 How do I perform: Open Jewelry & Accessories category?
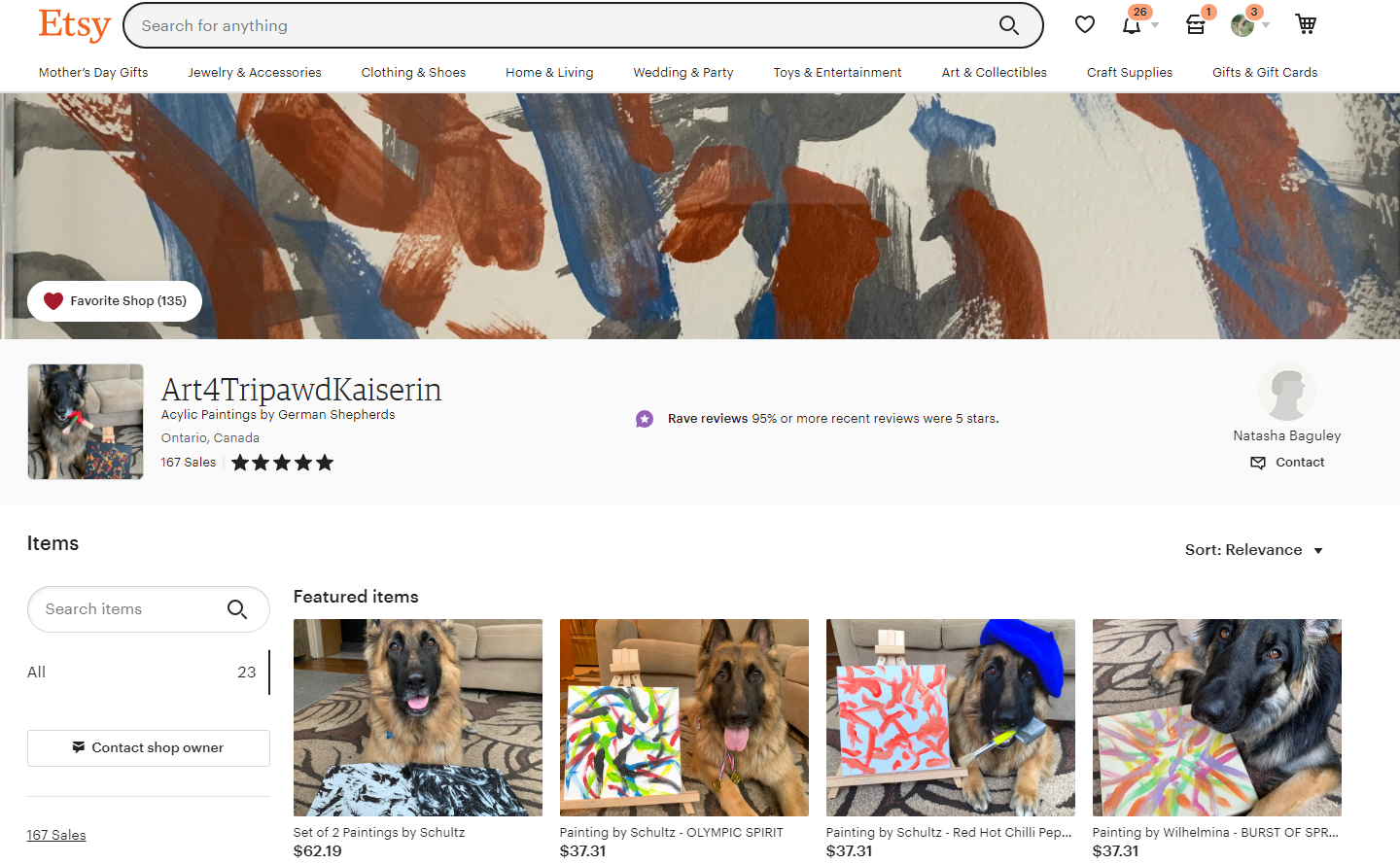tap(255, 72)
